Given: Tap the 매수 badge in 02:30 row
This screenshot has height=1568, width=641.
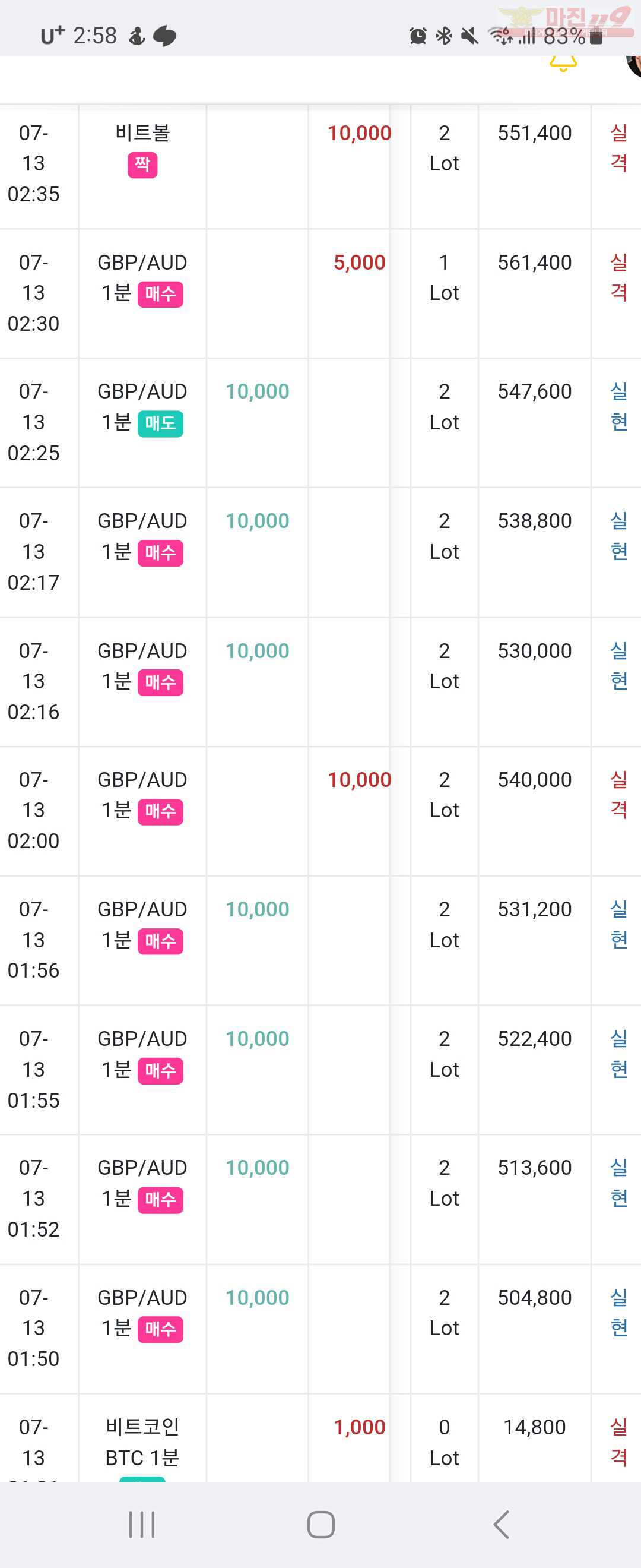Looking at the screenshot, I should (x=161, y=295).
